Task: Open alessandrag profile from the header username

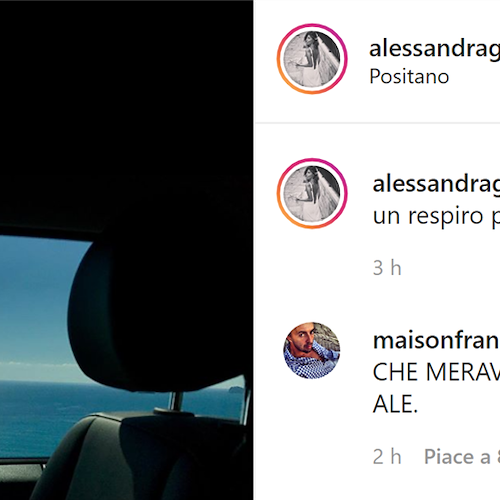Action: click(x=434, y=49)
